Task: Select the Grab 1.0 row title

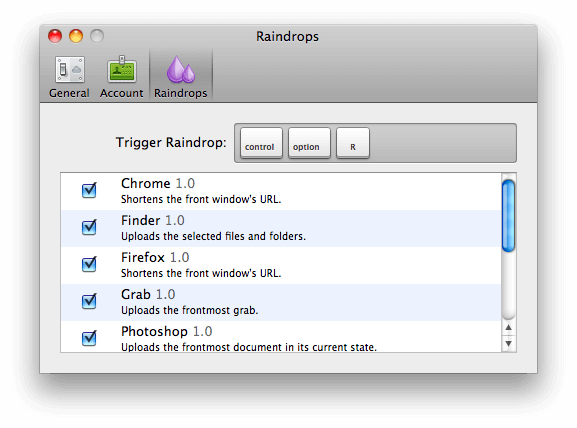Action: pyautogui.click(x=148, y=294)
